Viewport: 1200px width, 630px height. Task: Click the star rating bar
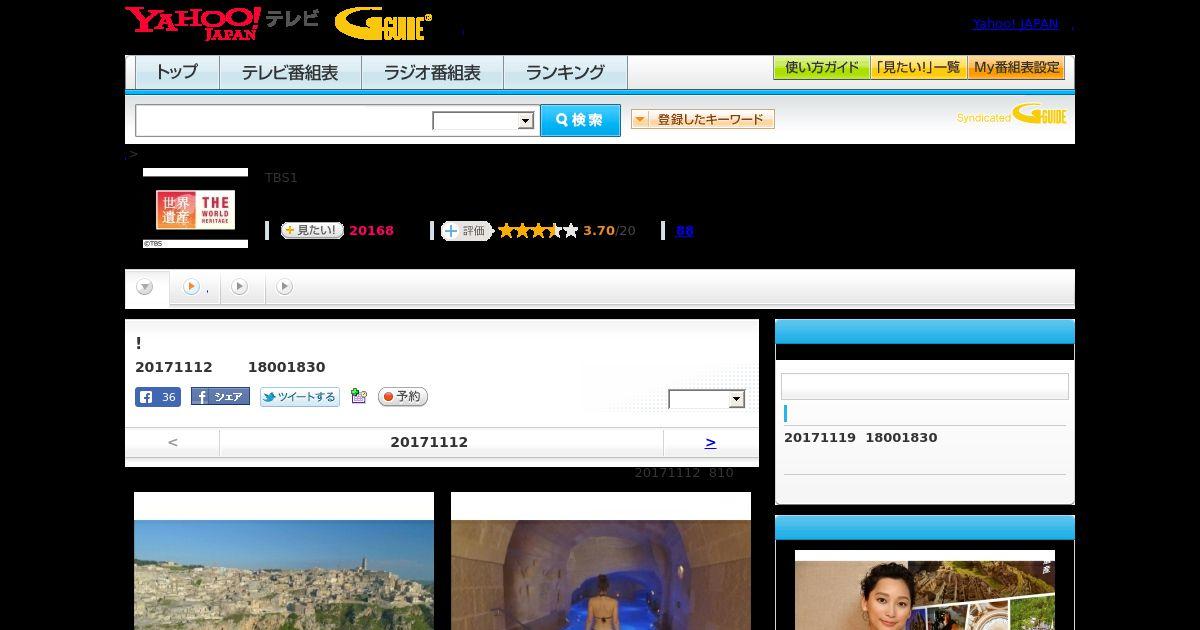[x=538, y=231]
